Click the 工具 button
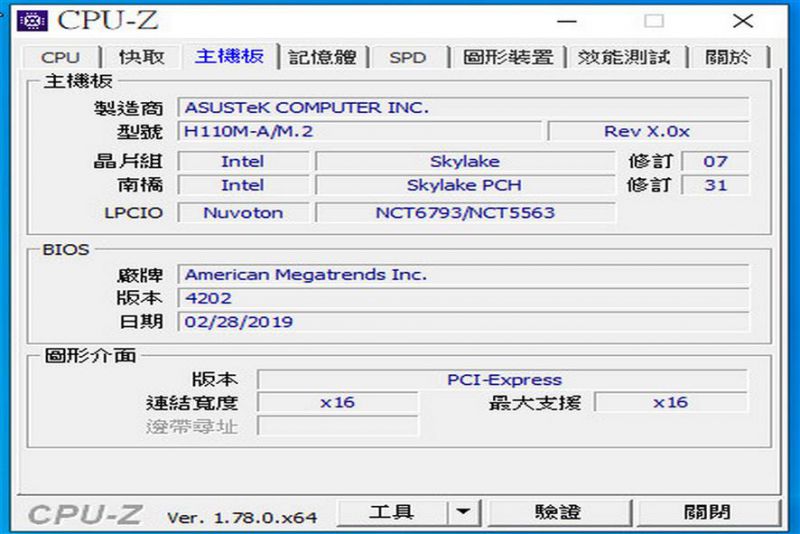The image size is (800, 534). click(392, 512)
